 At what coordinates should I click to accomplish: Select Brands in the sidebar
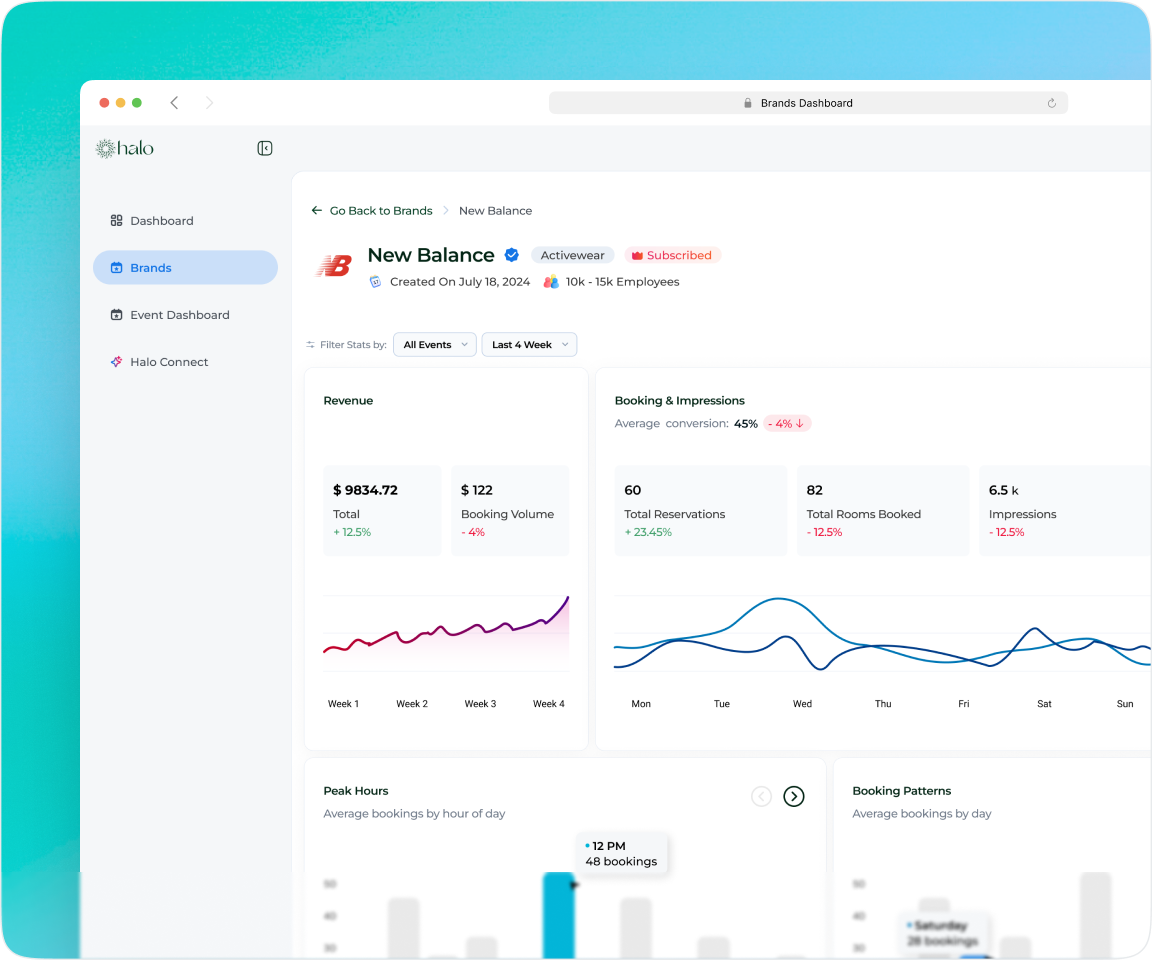tap(185, 267)
